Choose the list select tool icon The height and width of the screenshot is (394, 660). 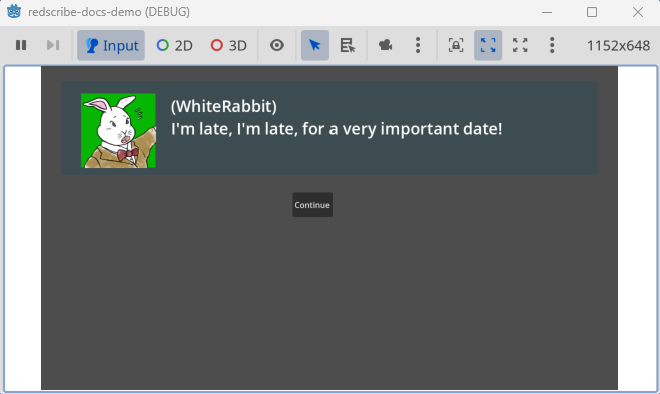(x=347, y=45)
